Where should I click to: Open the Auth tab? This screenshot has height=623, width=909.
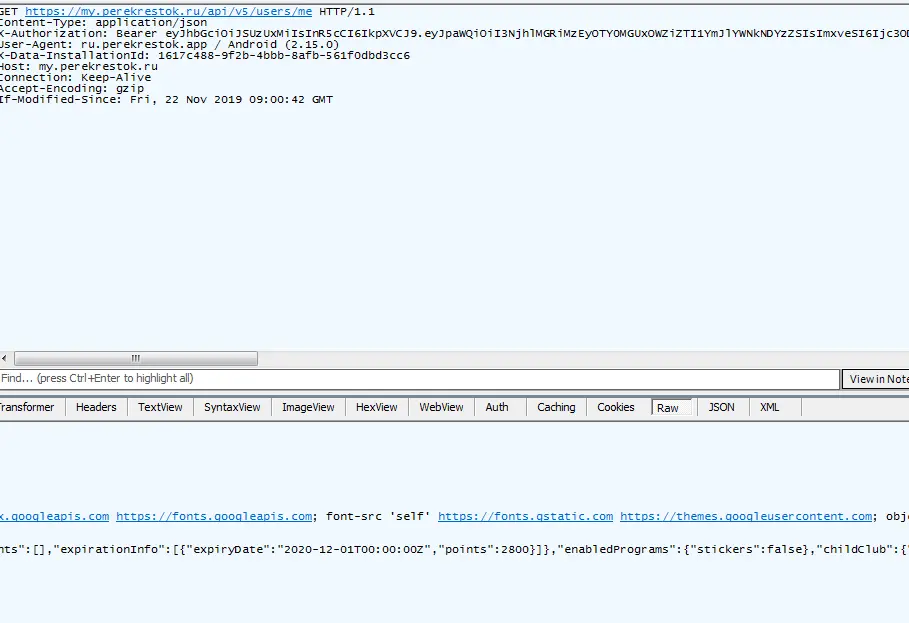(497, 407)
